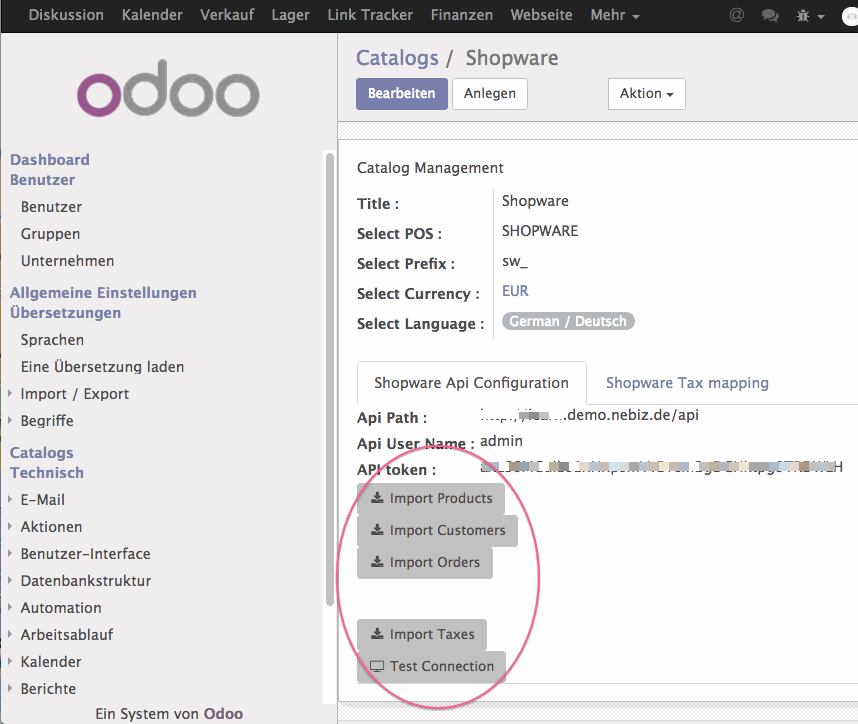858x724 pixels.
Task: Click the Select POS value SHOPWARE
Action: point(540,231)
